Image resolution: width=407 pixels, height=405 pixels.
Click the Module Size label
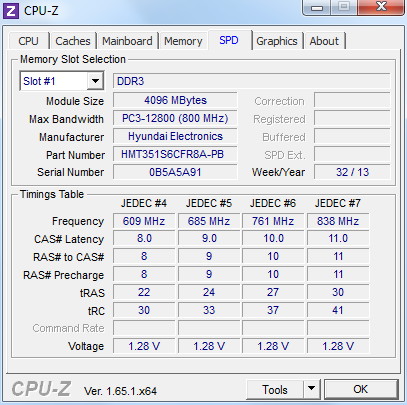[x=75, y=101]
